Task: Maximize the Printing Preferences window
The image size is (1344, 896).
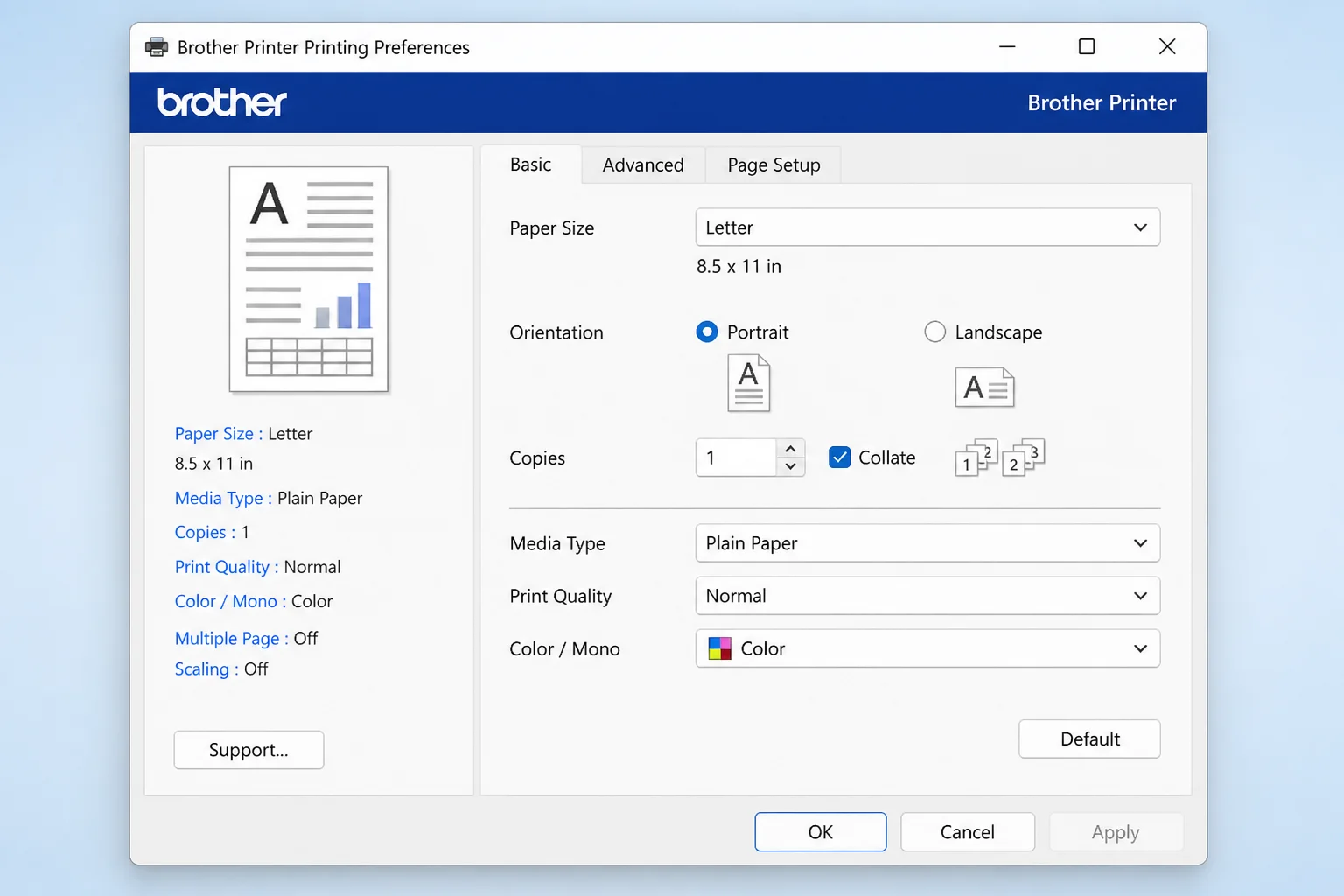Action: pos(1087,46)
